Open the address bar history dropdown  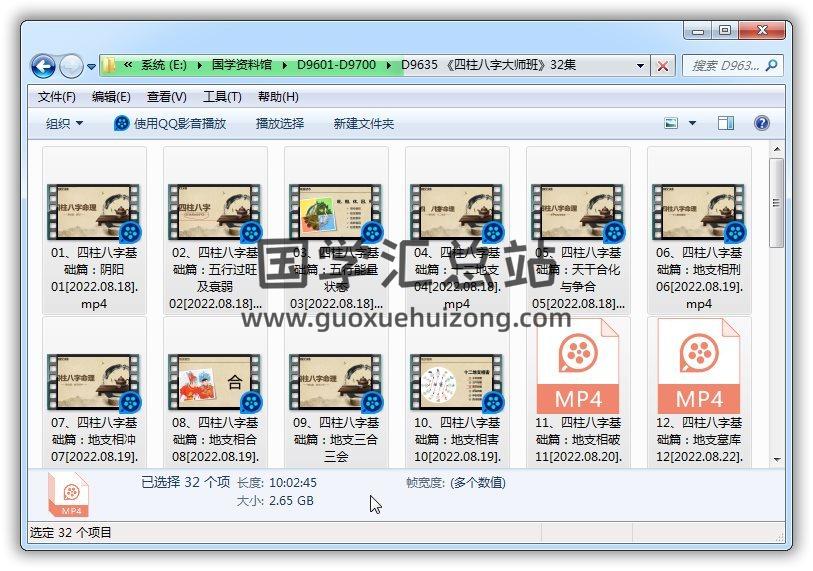641,66
